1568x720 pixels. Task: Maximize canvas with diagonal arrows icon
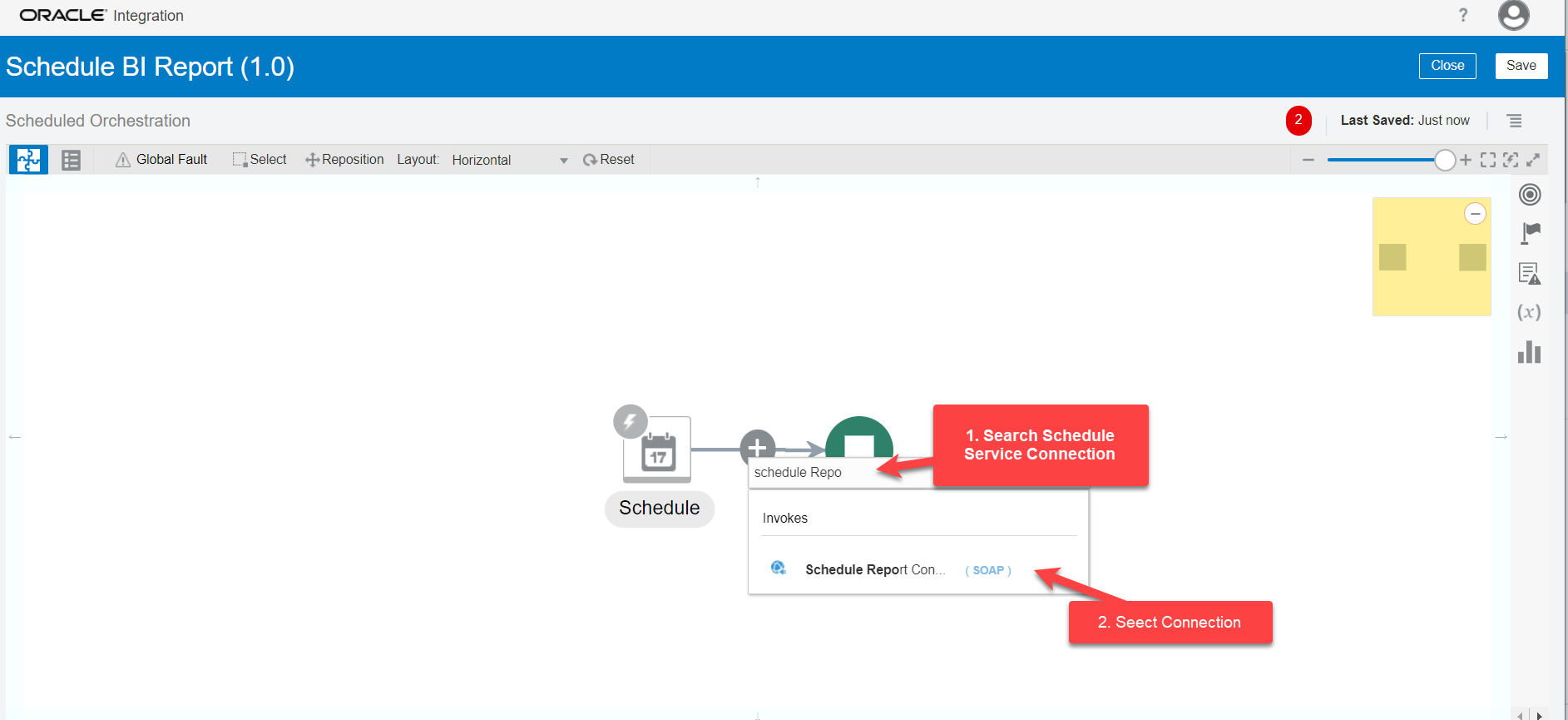pyautogui.click(x=1533, y=160)
